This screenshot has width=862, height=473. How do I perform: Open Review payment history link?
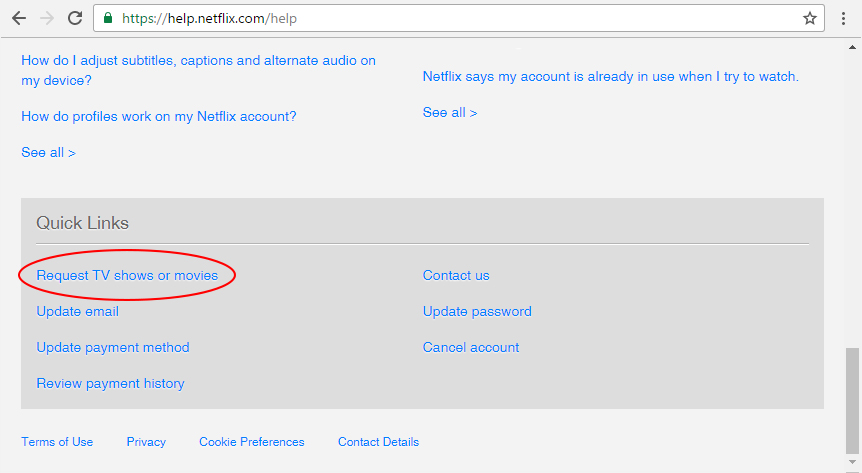[110, 383]
